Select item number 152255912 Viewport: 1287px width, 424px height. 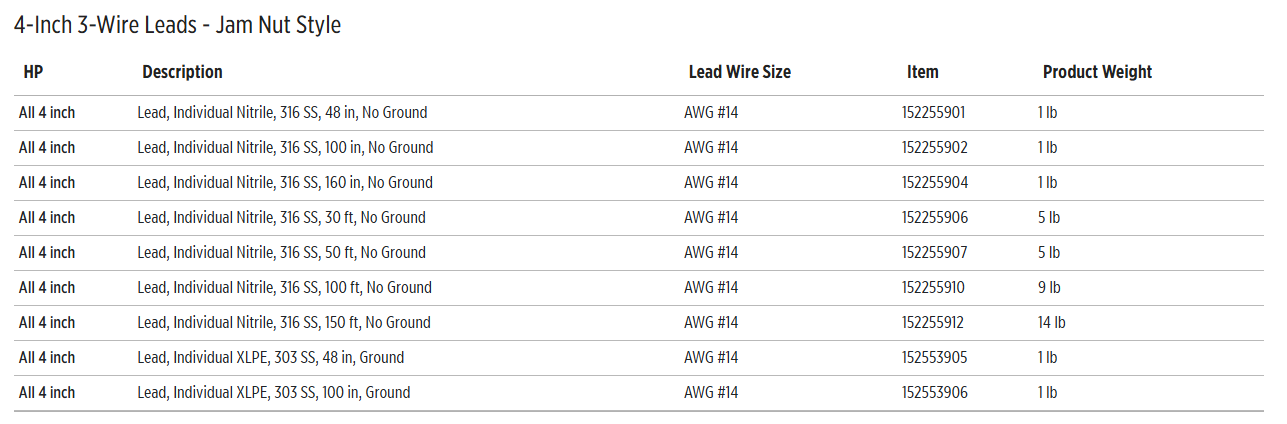coord(933,323)
